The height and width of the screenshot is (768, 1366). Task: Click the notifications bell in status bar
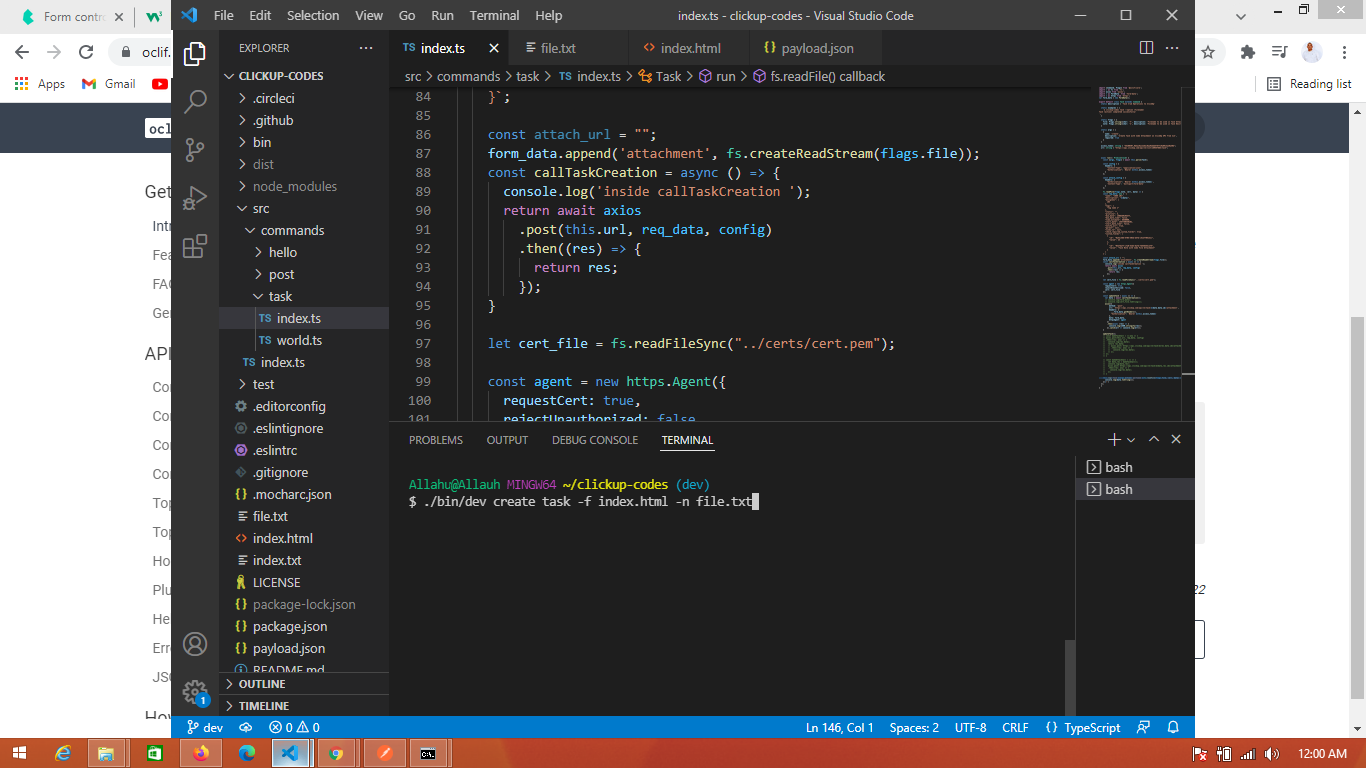[1173, 728]
